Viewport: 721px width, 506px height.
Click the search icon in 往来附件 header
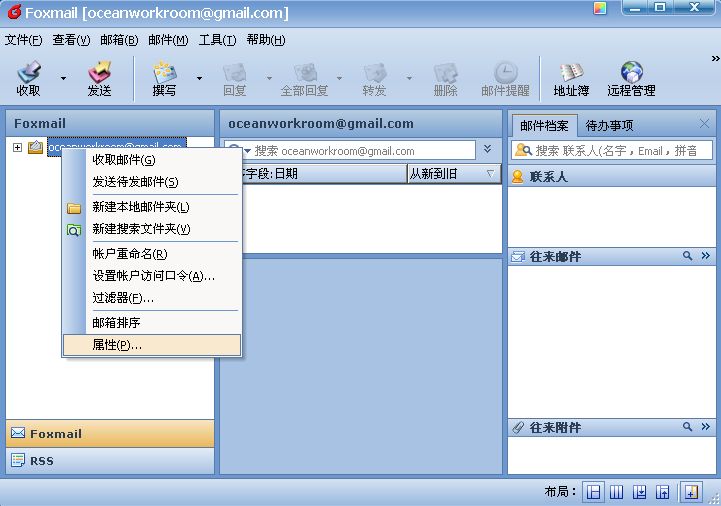point(687,427)
